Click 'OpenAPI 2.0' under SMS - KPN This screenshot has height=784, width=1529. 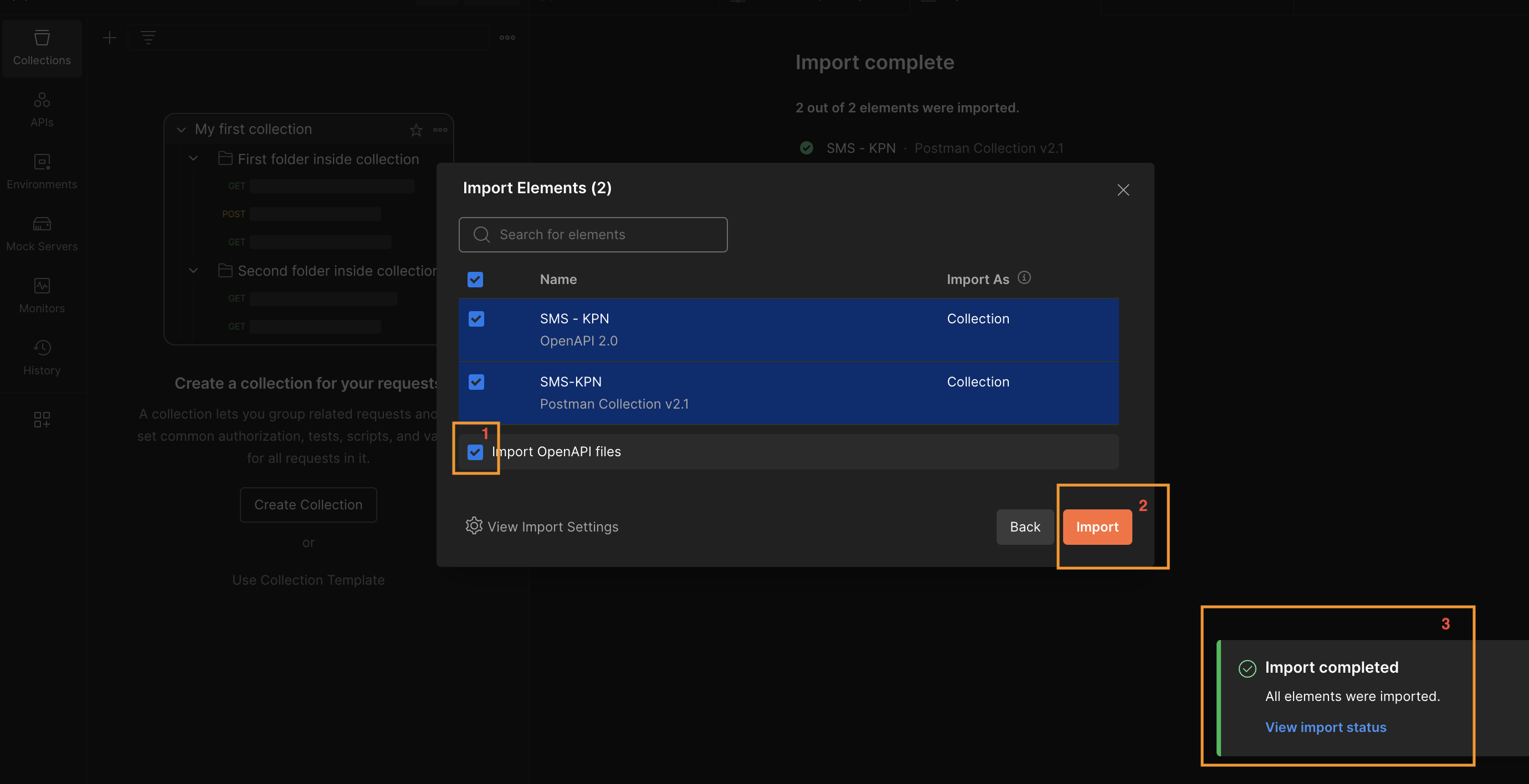coord(578,341)
